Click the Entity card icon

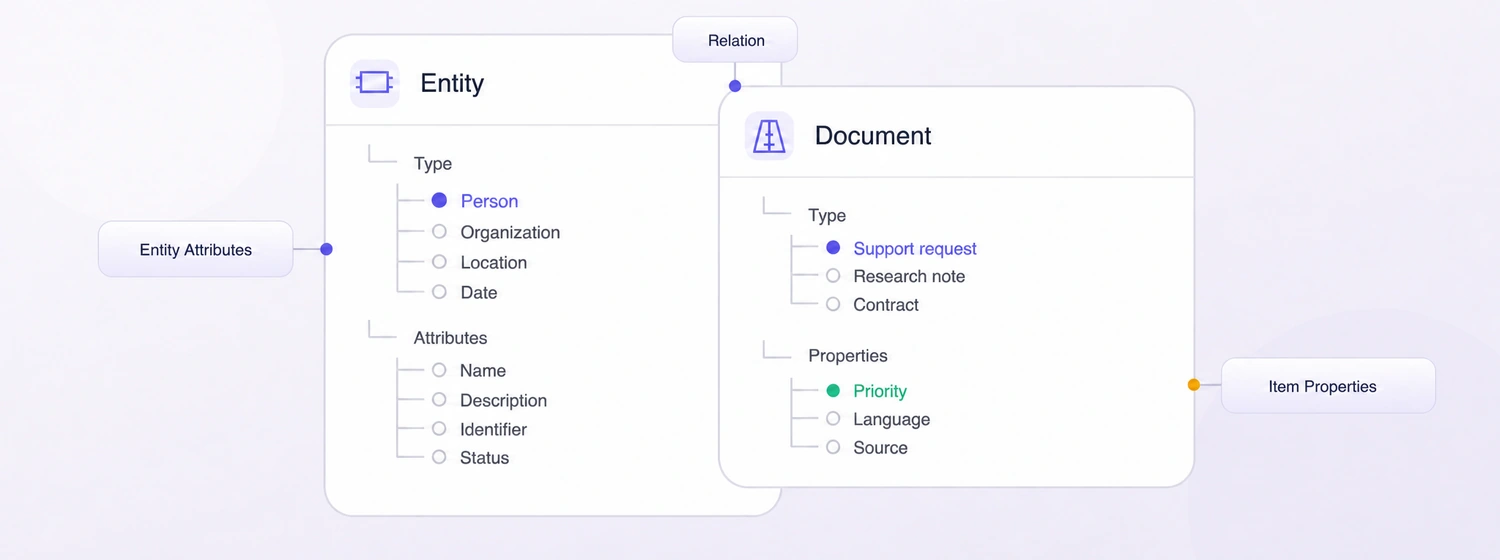[x=375, y=83]
